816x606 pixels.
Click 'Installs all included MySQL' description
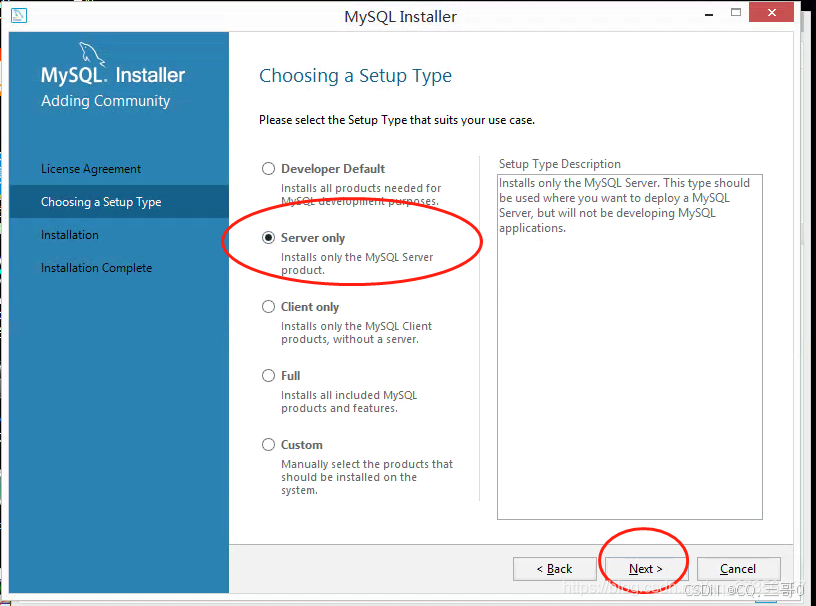click(349, 401)
